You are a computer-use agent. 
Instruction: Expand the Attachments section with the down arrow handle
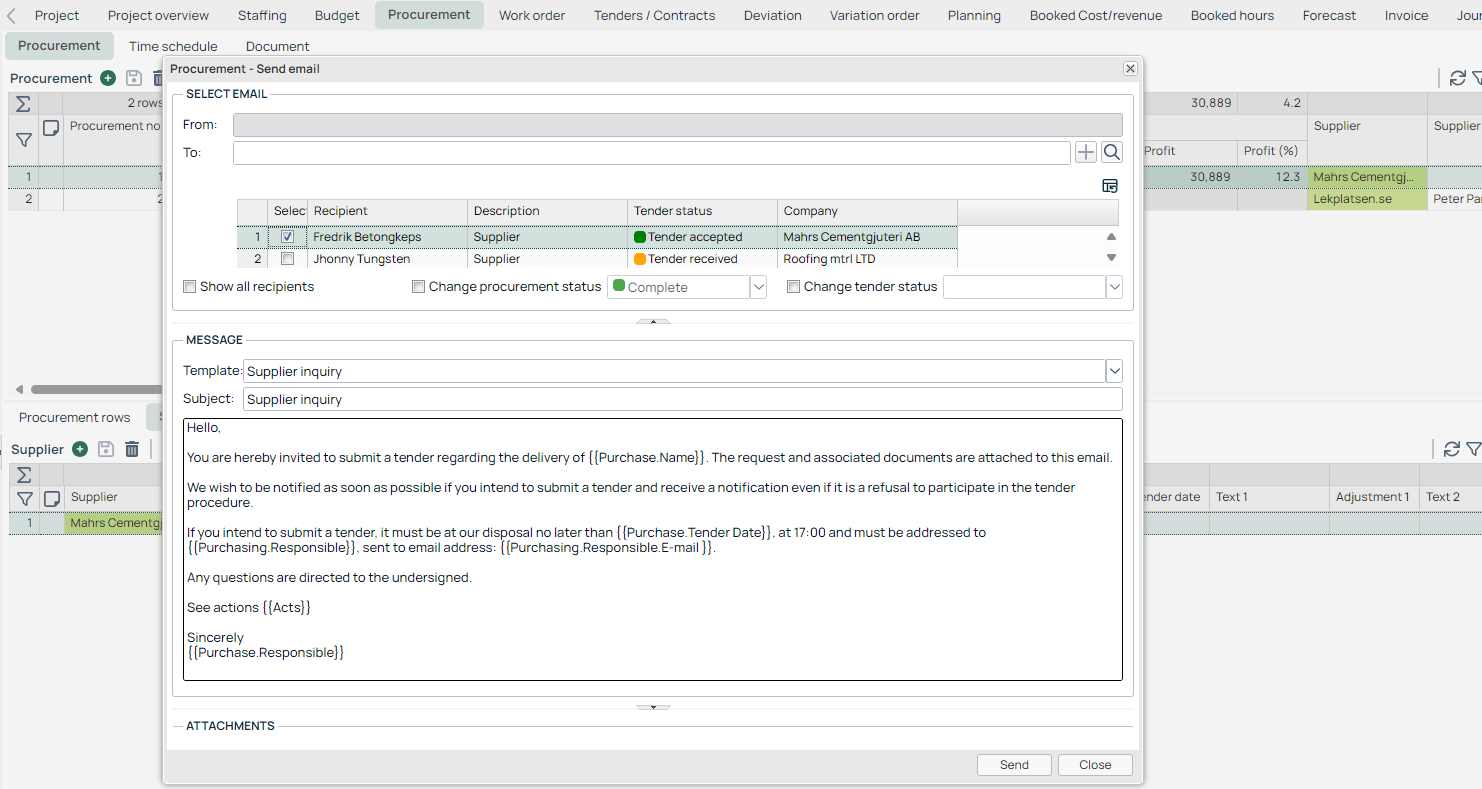click(x=653, y=707)
